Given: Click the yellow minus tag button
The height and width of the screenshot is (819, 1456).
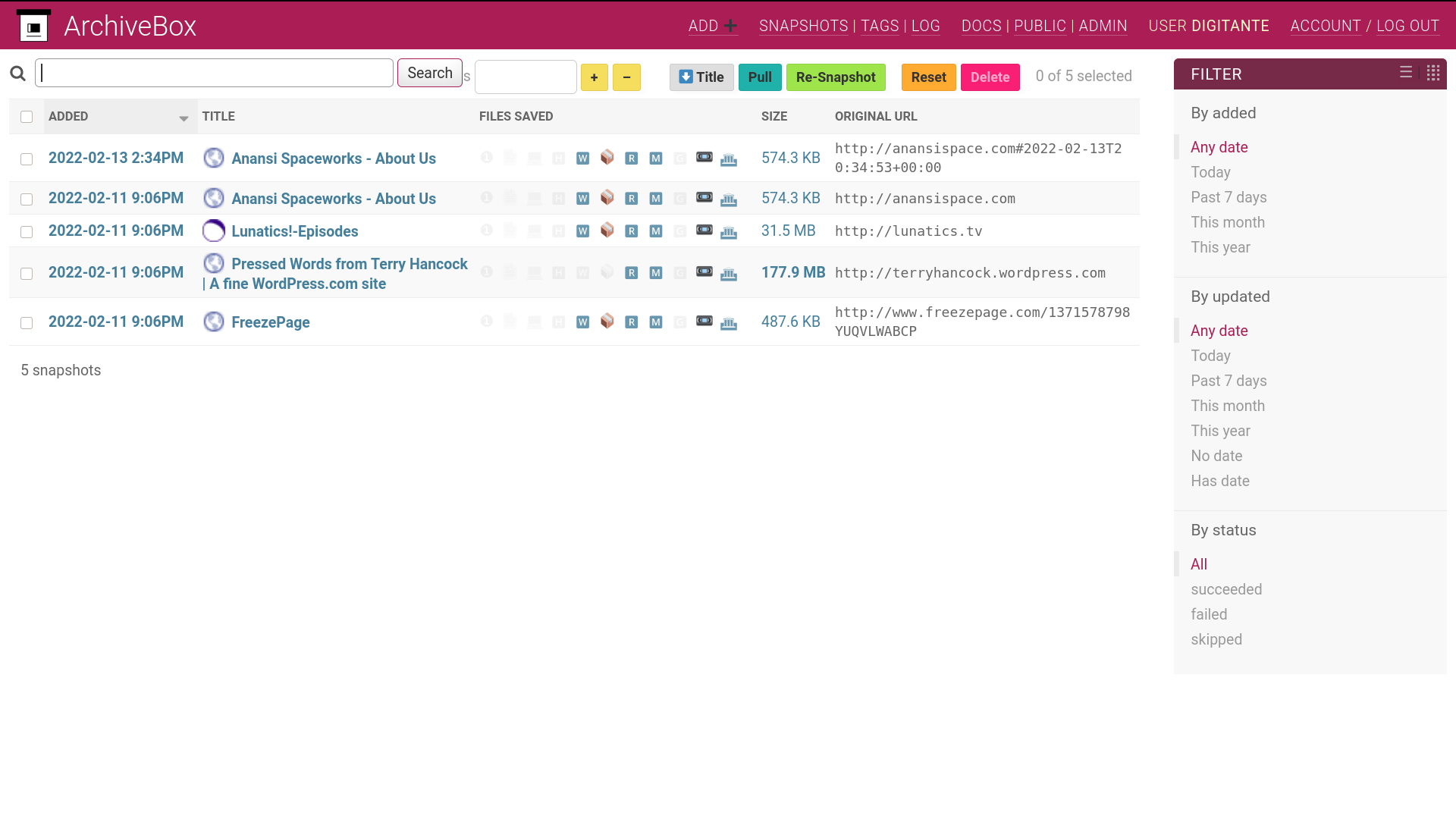Looking at the screenshot, I should tap(626, 77).
